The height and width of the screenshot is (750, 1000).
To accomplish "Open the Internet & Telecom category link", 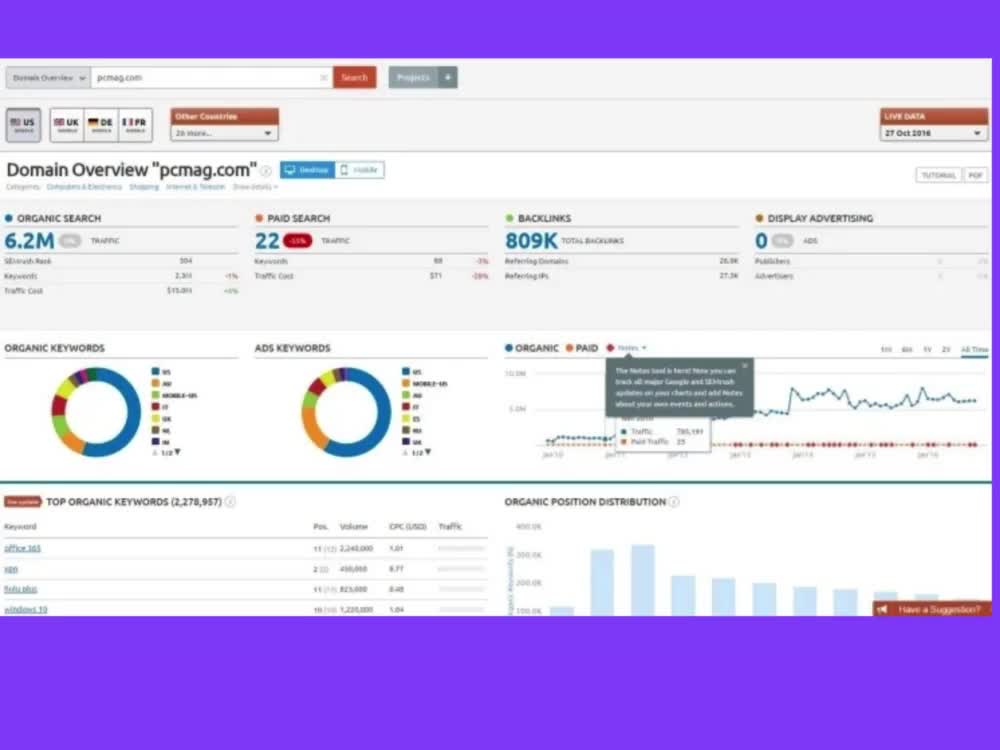I will click(x=196, y=188).
